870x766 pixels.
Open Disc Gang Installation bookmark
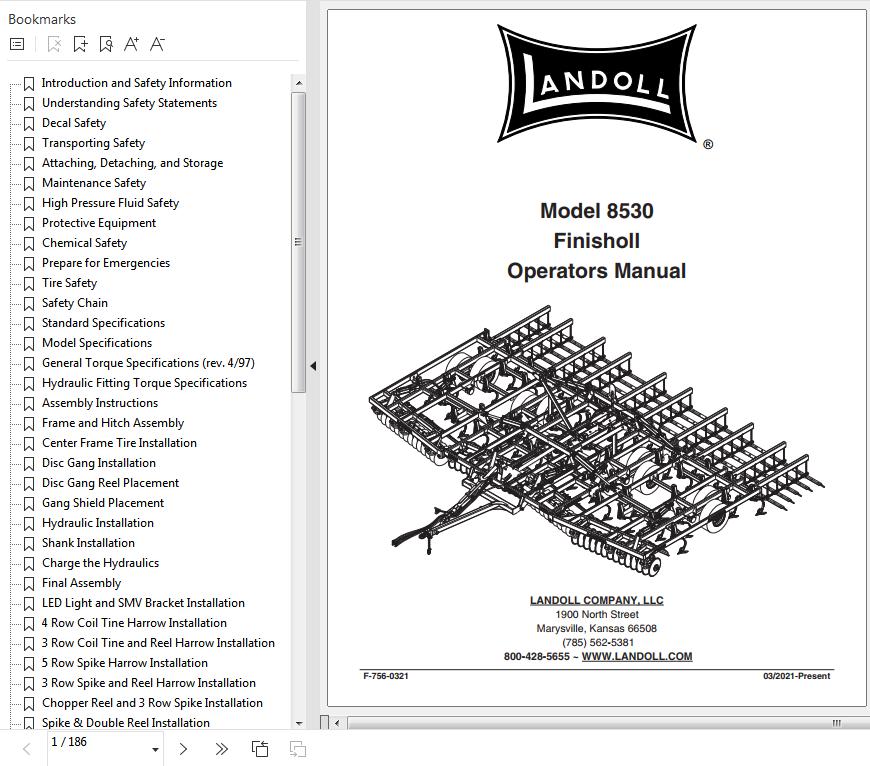[99, 462]
